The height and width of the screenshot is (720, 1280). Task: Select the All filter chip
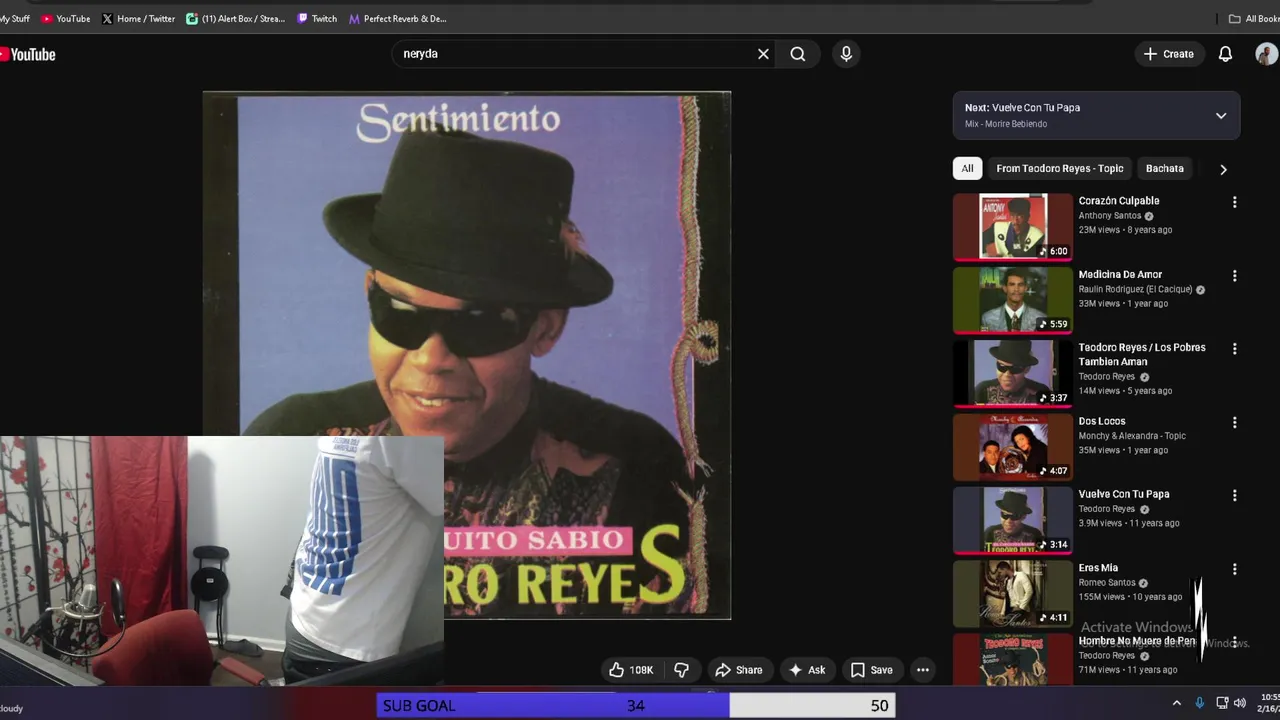click(967, 168)
